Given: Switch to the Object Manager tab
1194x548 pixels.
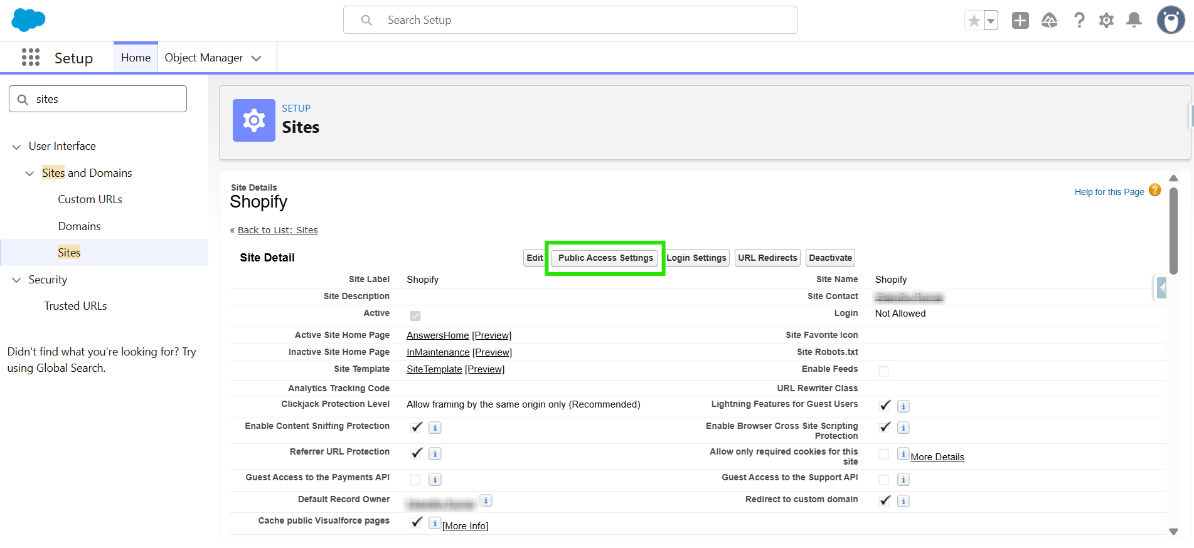Looking at the screenshot, I should pyautogui.click(x=203, y=58).
